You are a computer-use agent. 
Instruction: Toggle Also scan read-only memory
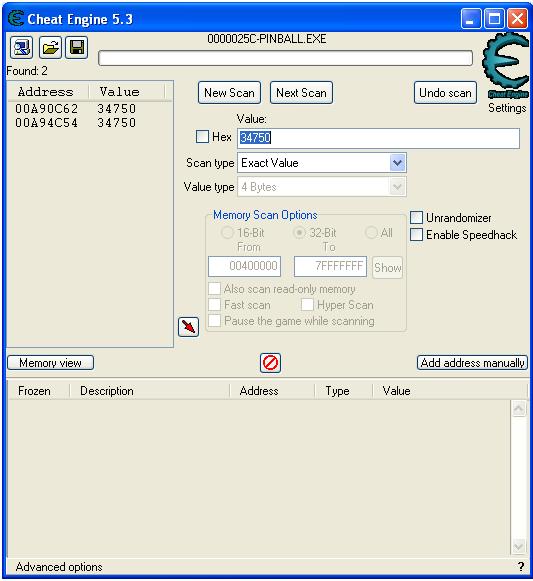[214, 289]
